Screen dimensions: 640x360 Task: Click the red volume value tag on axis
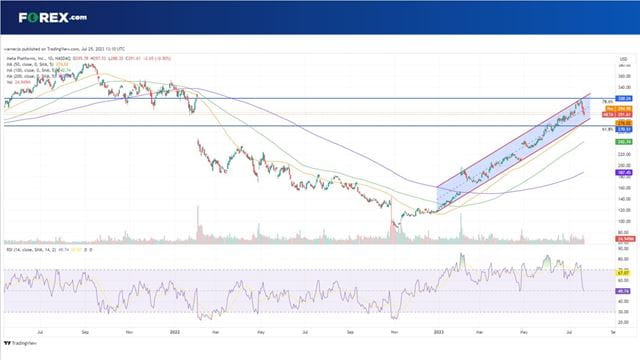tap(625, 239)
